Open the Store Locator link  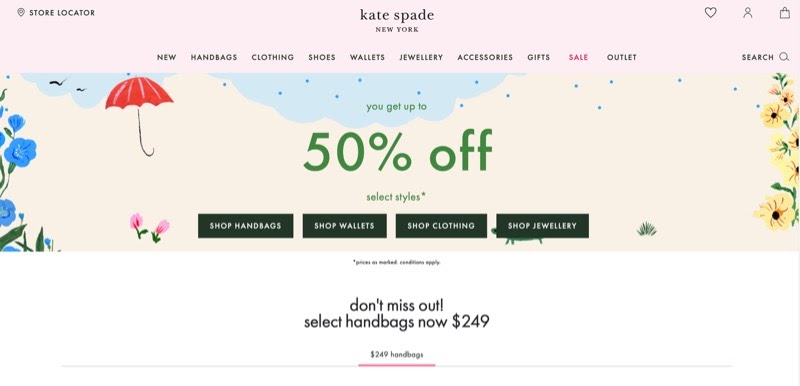[x=62, y=13]
